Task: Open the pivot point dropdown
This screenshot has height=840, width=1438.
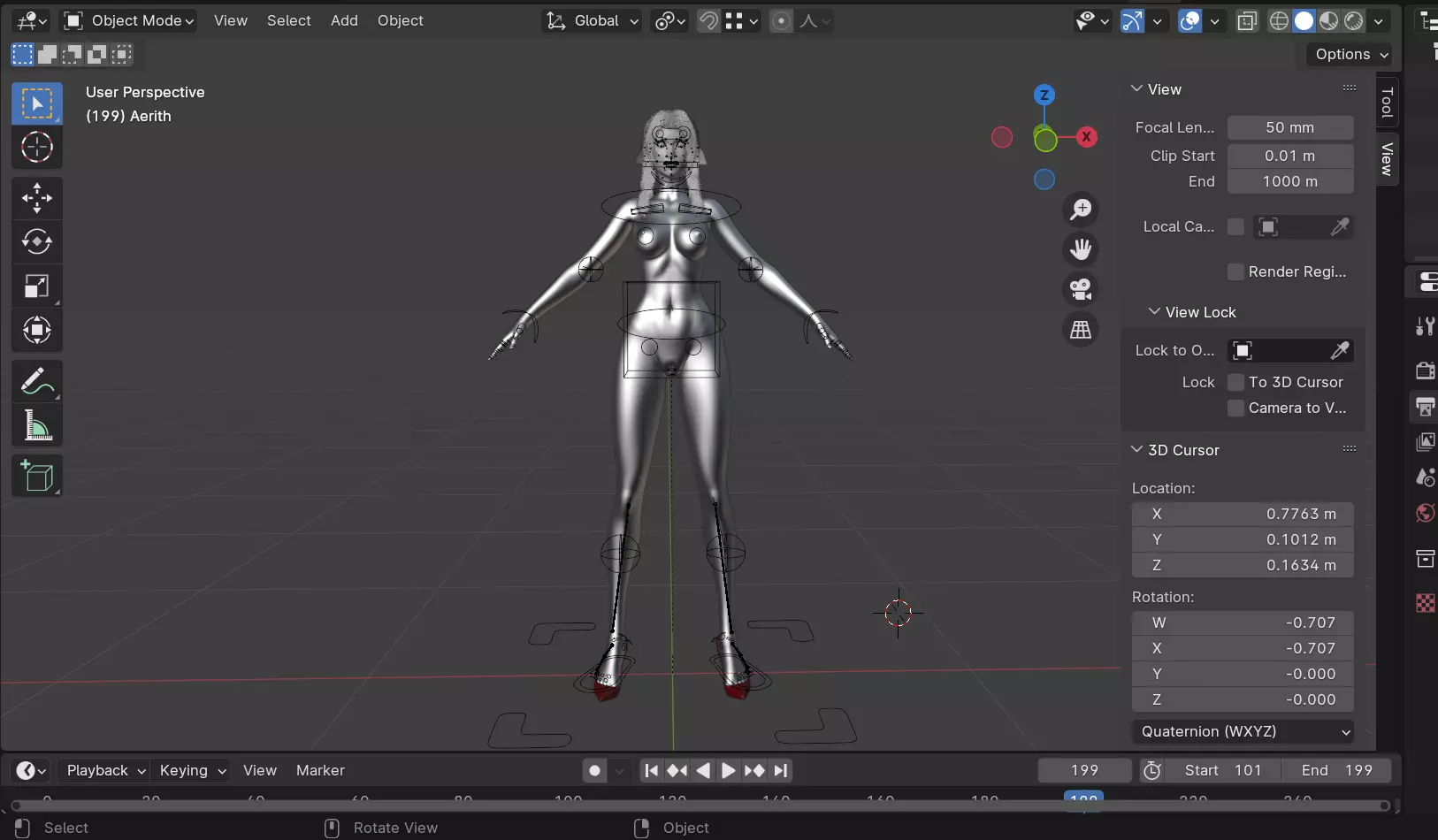Action: click(x=669, y=20)
